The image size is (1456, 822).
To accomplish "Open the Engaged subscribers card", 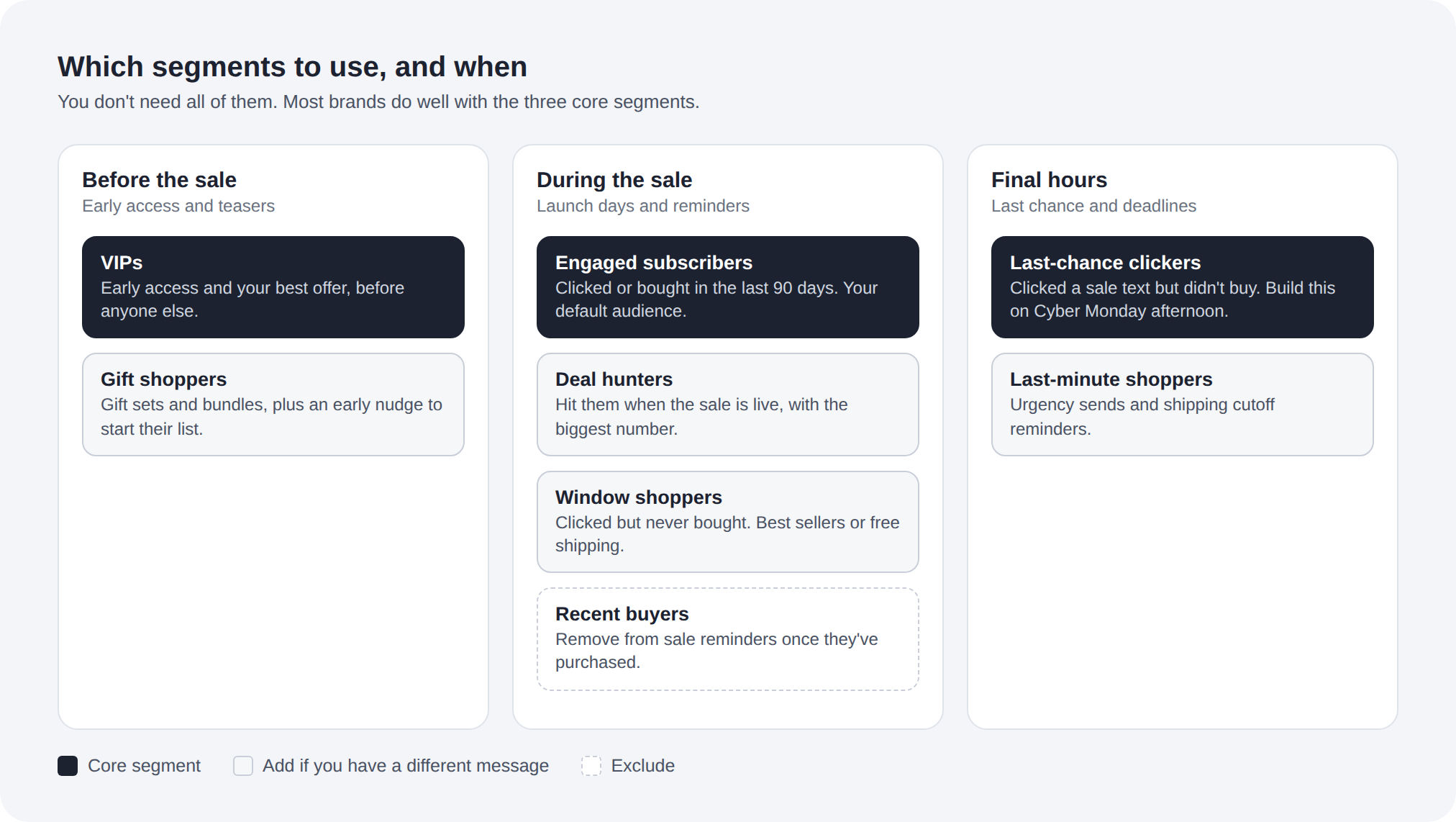I will pos(728,287).
